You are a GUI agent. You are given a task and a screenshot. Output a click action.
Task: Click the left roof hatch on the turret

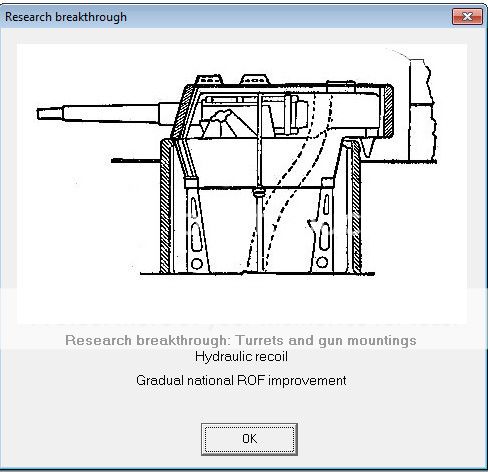point(209,80)
